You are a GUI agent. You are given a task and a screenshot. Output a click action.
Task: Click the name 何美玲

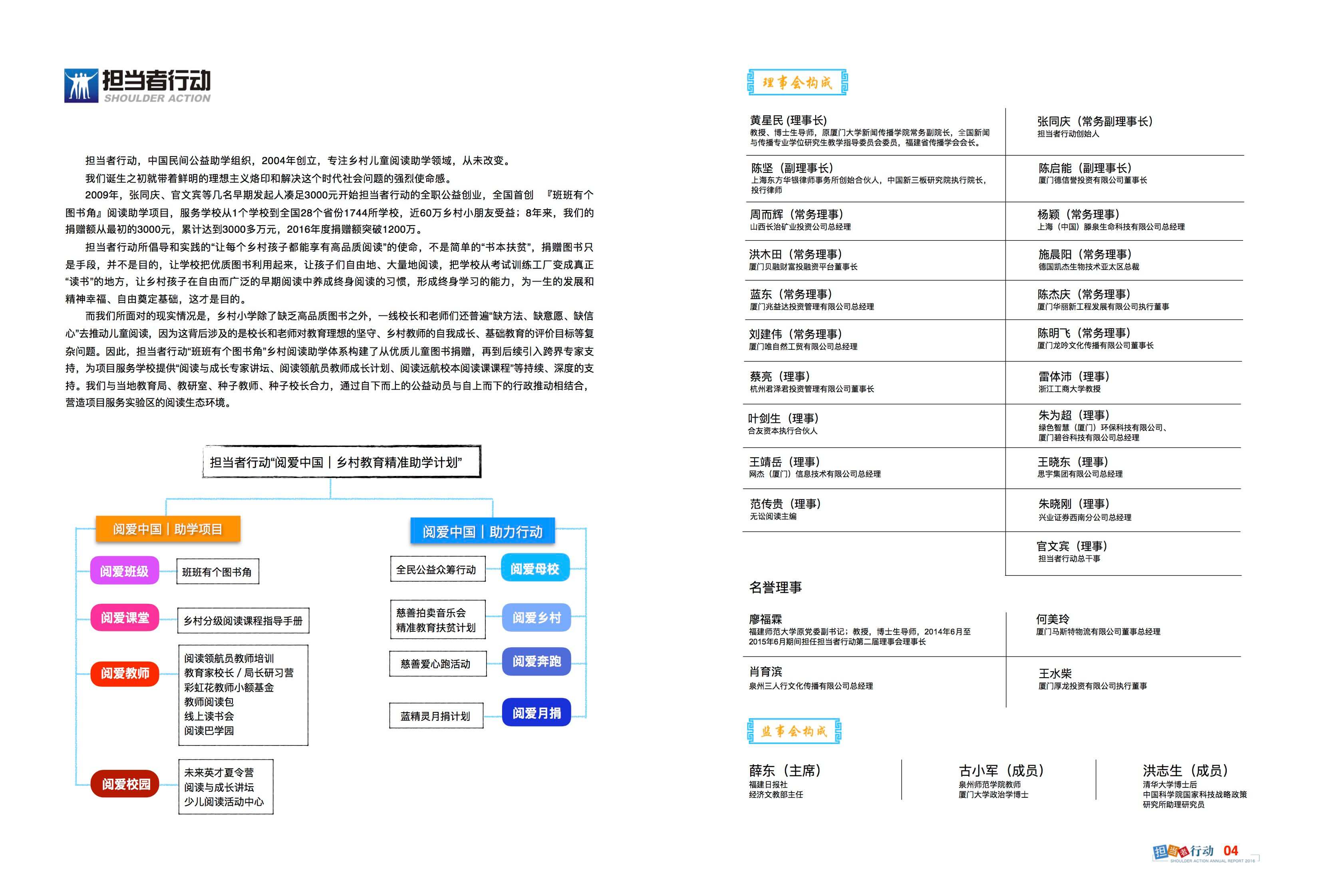(1053, 619)
